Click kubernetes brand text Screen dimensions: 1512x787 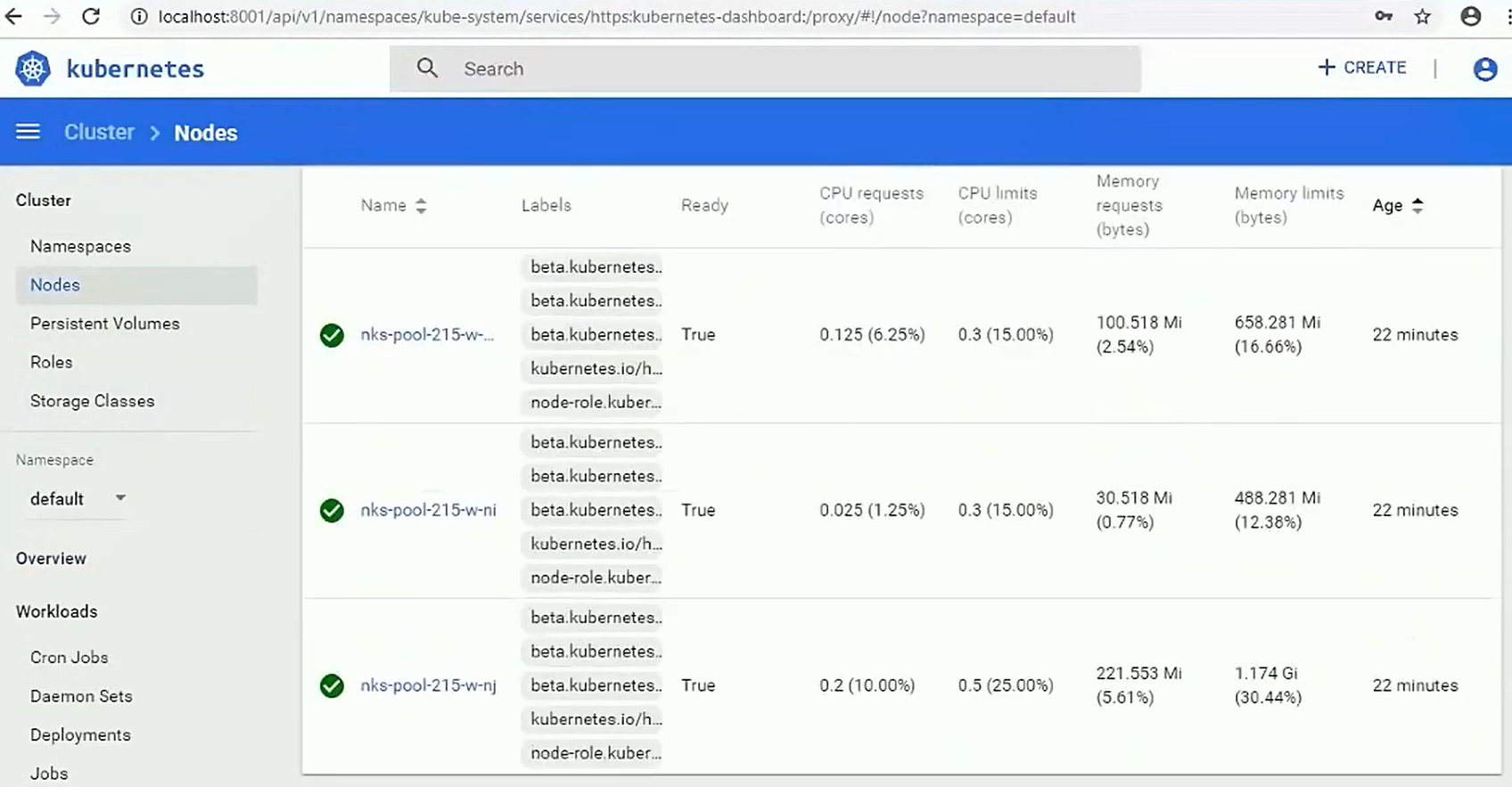click(x=136, y=69)
